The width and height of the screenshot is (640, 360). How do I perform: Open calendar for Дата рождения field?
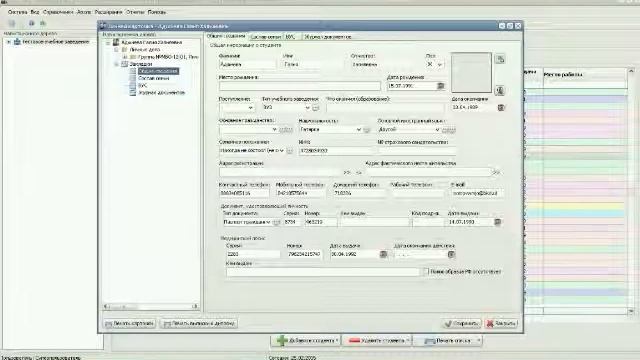[x=440, y=86]
